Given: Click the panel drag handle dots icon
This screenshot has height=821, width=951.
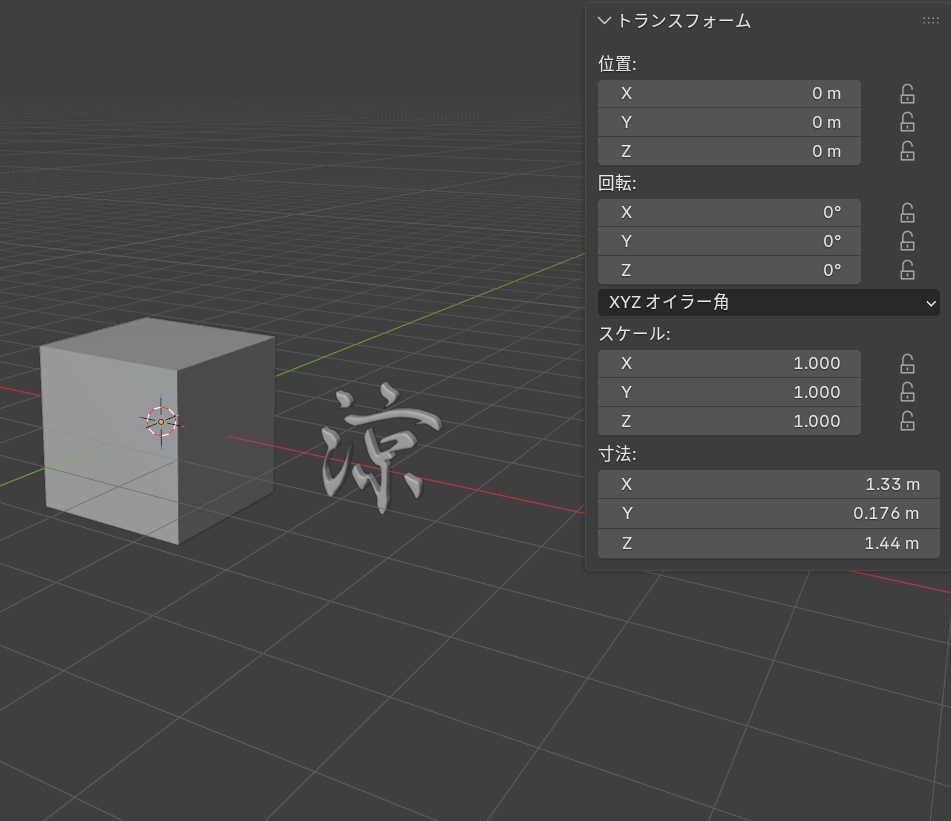Looking at the screenshot, I should tap(930, 21).
